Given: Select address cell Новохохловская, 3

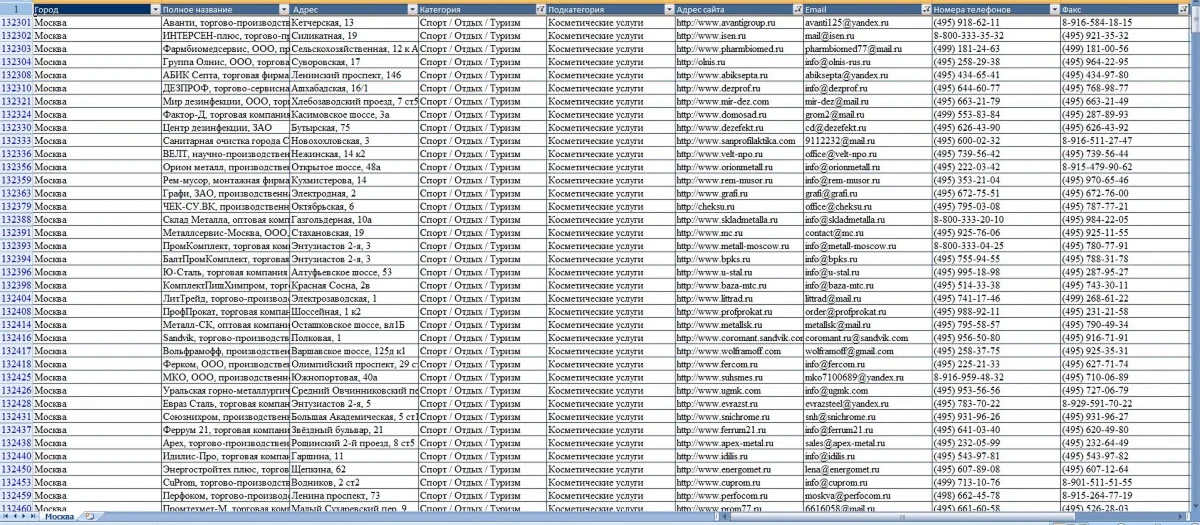Looking at the screenshot, I should (354, 141).
